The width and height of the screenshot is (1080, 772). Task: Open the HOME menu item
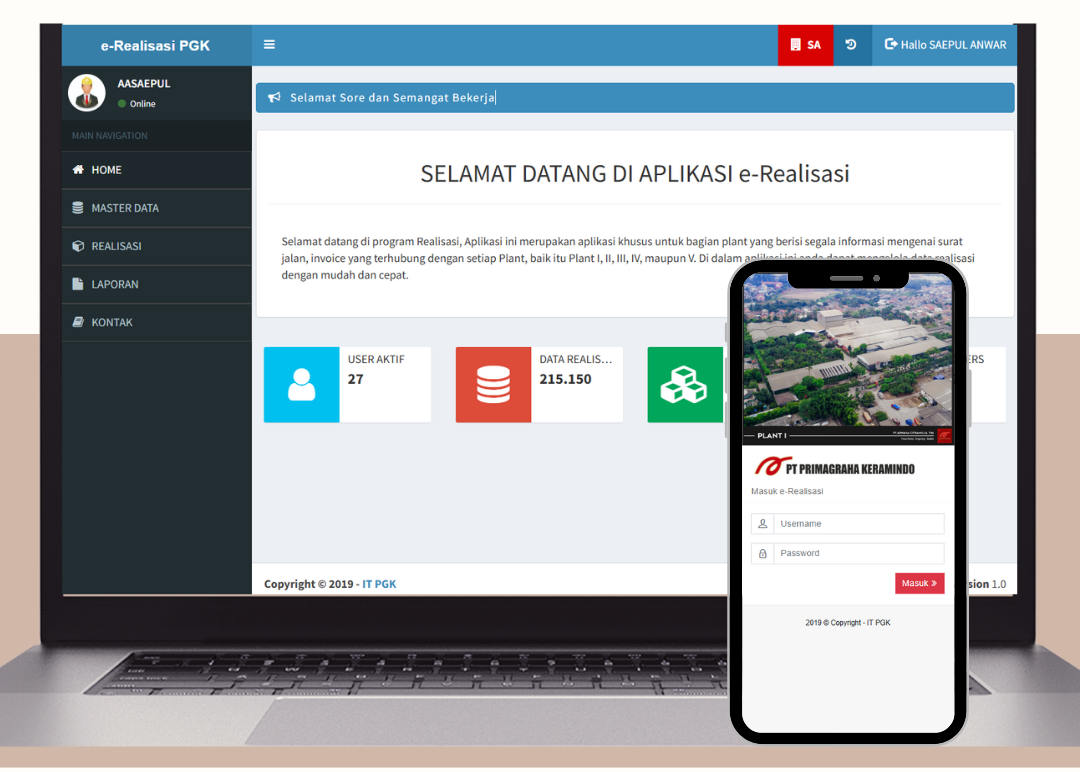(156, 170)
